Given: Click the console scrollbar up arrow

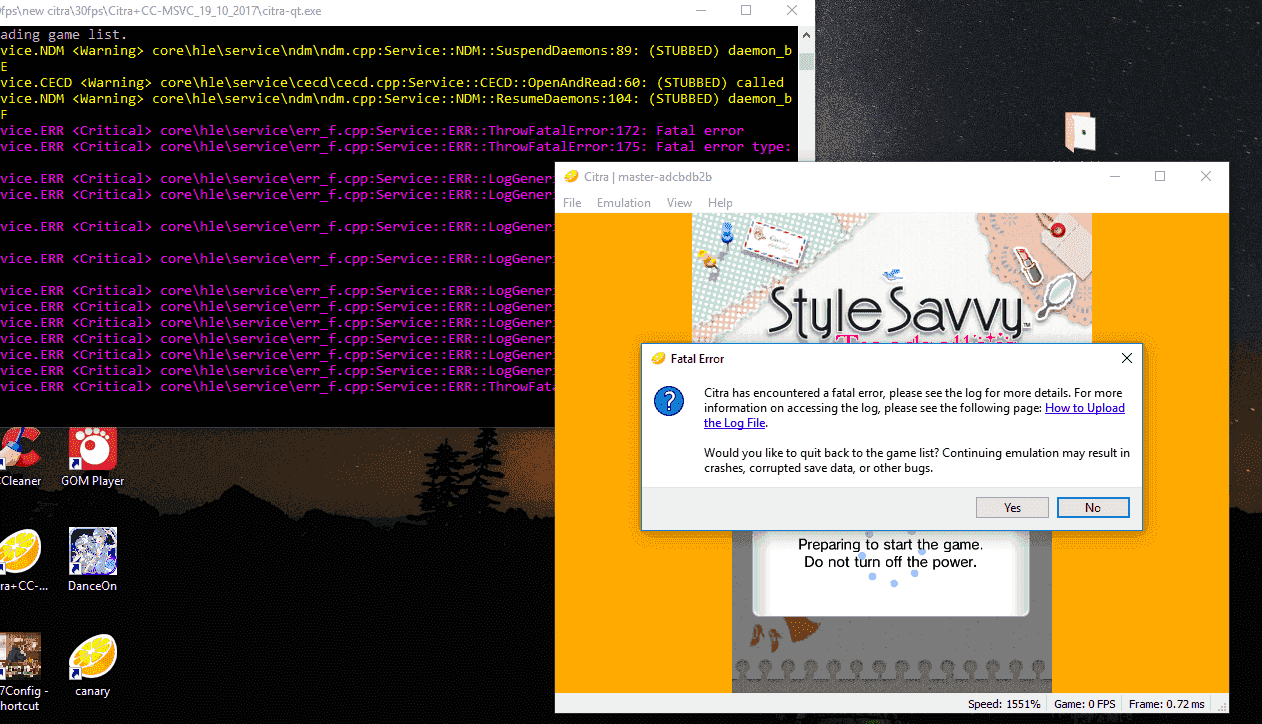Looking at the screenshot, I should pyautogui.click(x=806, y=35).
